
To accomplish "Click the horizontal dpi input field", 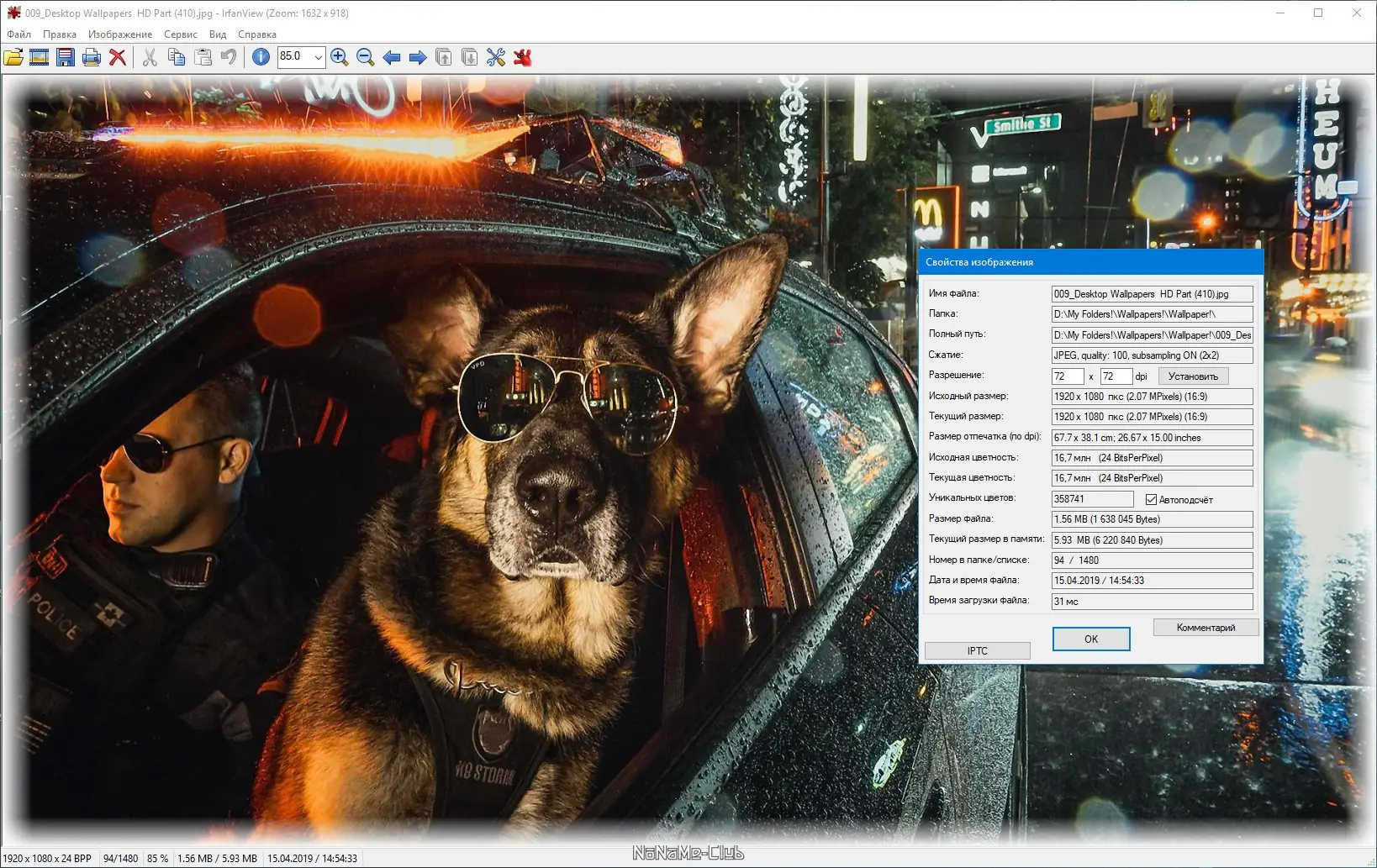I will [1067, 376].
